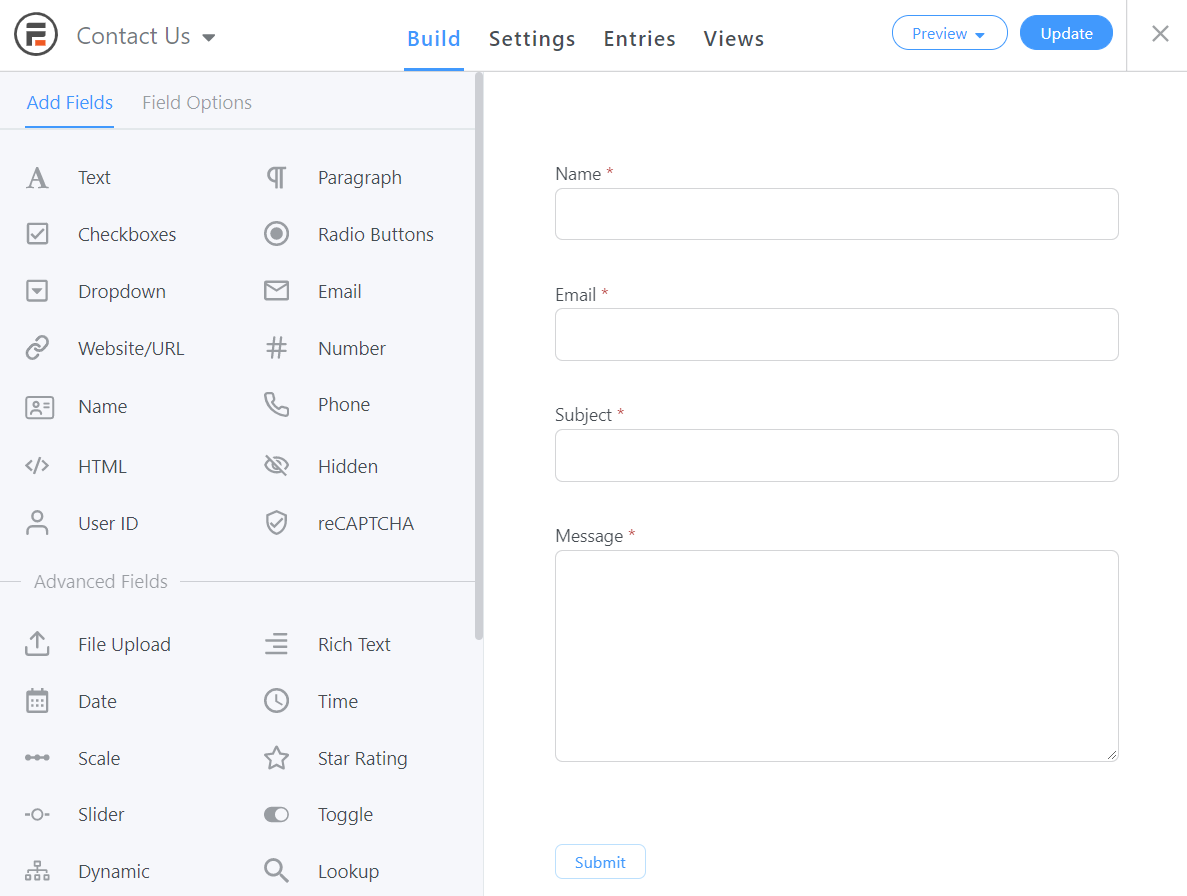Add a Checkboxes field to the form
1187x896 pixels.
(x=127, y=234)
